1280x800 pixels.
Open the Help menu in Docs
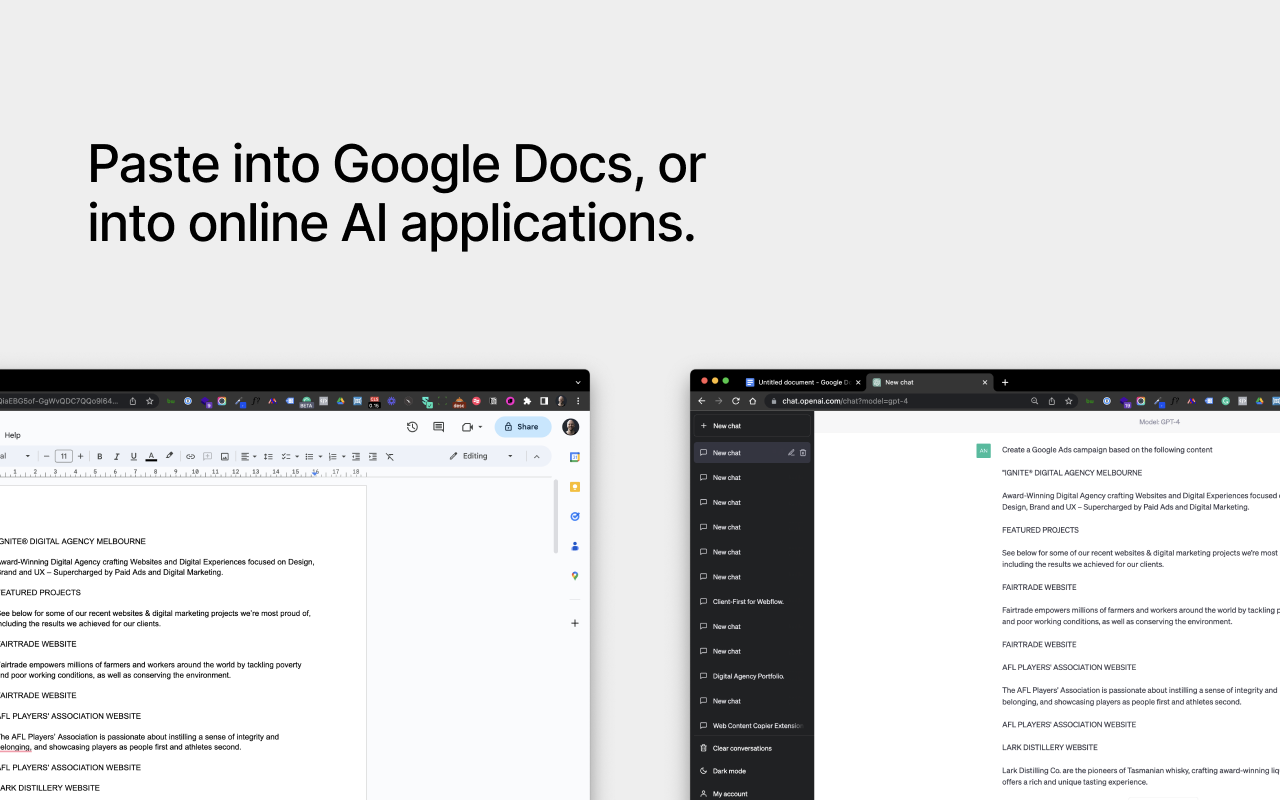pyautogui.click(x=13, y=435)
